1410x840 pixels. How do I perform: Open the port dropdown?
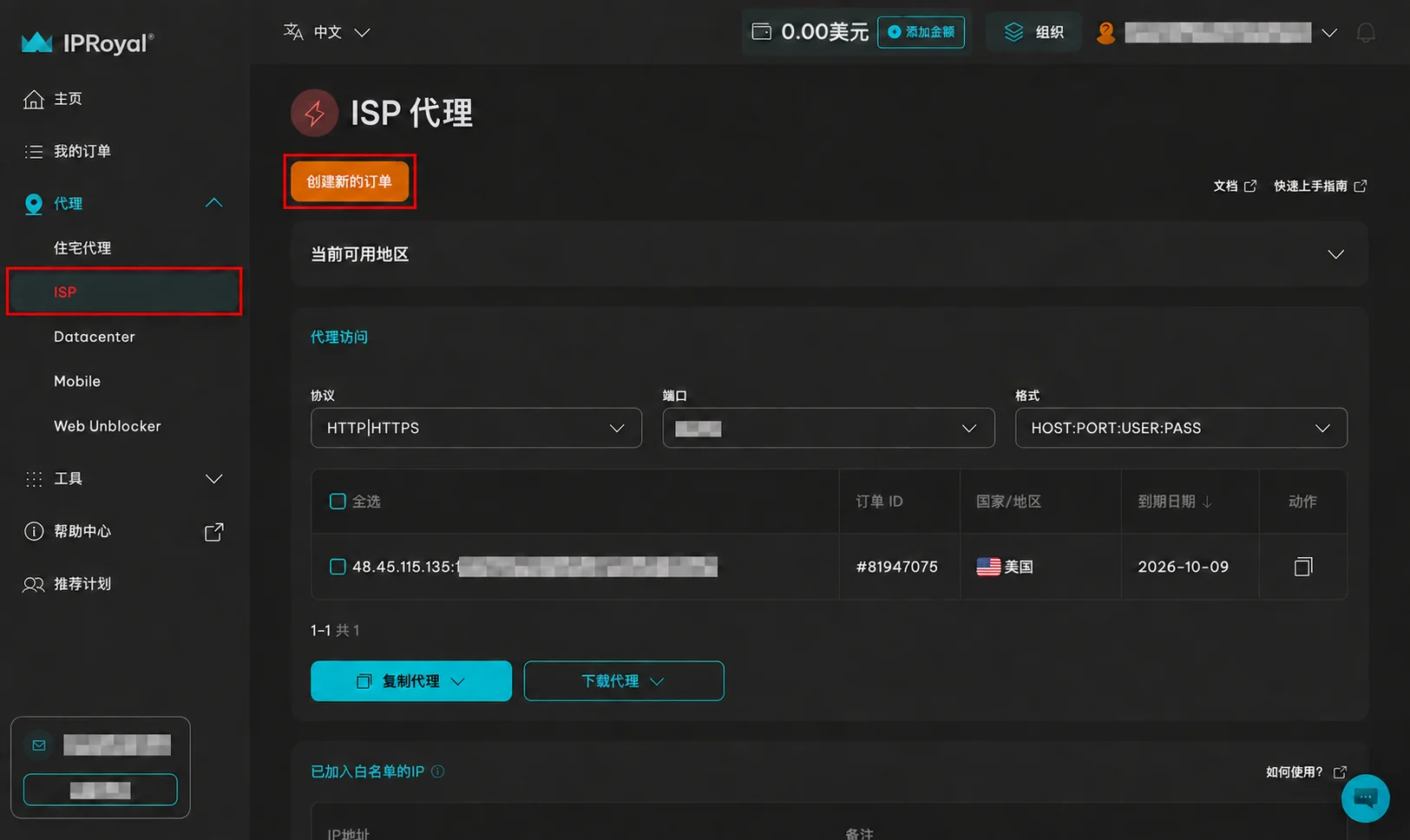[x=829, y=428]
